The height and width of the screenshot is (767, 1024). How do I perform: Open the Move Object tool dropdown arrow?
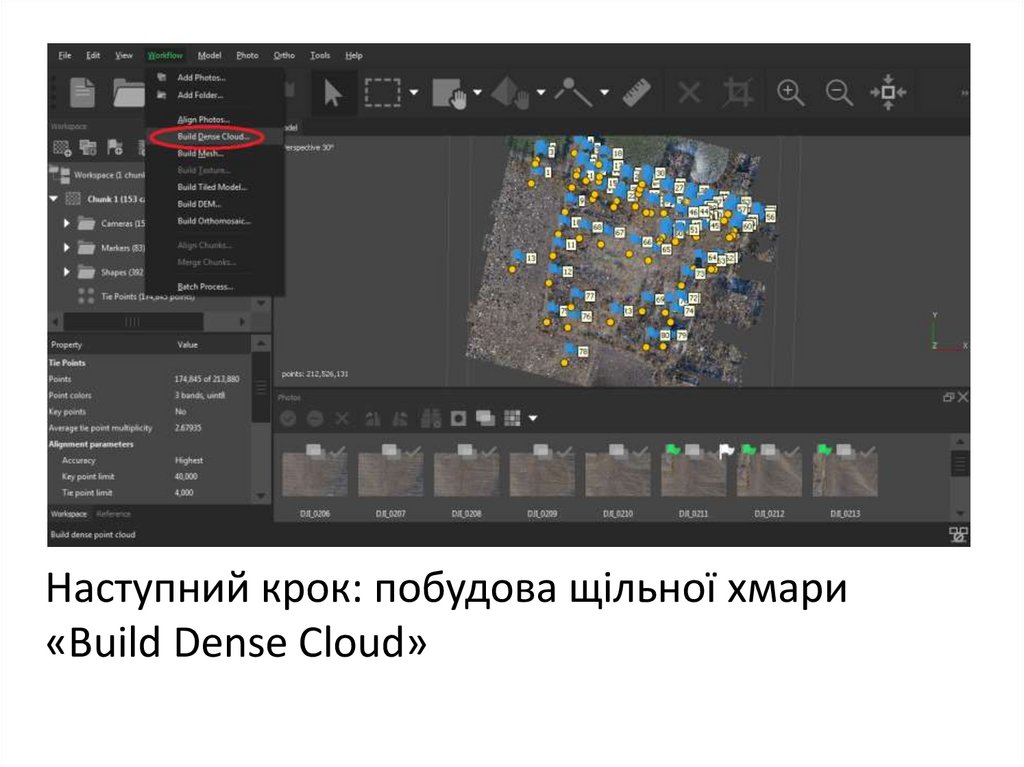541,93
